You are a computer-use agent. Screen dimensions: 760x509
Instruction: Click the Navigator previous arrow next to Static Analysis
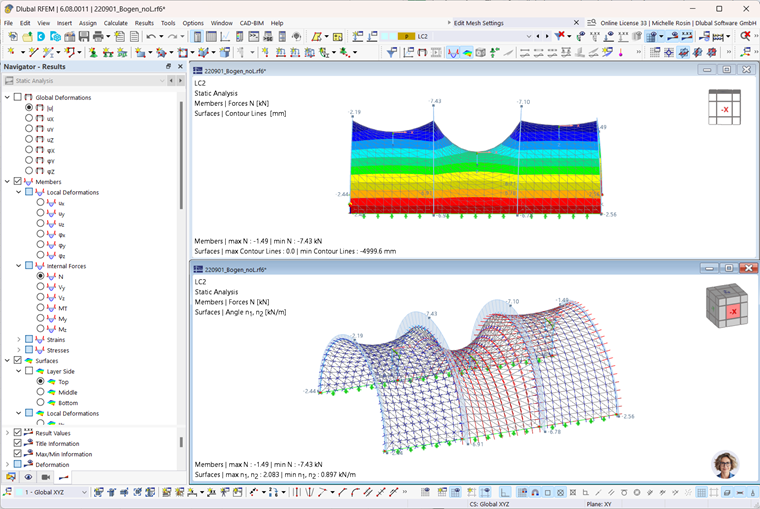click(171, 80)
